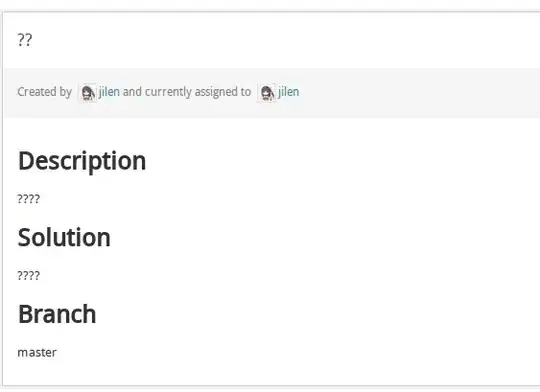Click the '??' issue title
This screenshot has width=540, height=392.
[25, 40]
